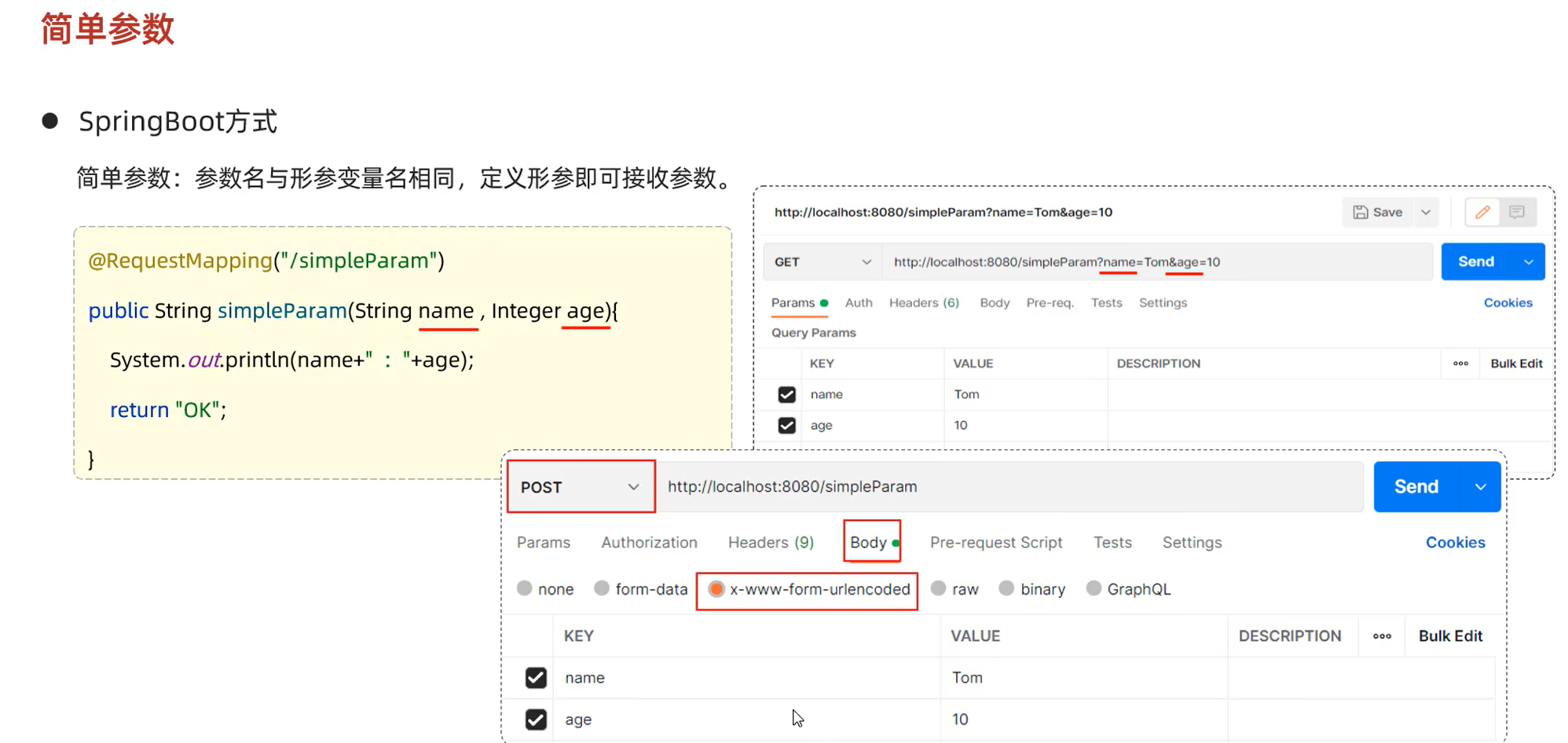
Task: Select the form-data radio button
Action: tap(603, 588)
